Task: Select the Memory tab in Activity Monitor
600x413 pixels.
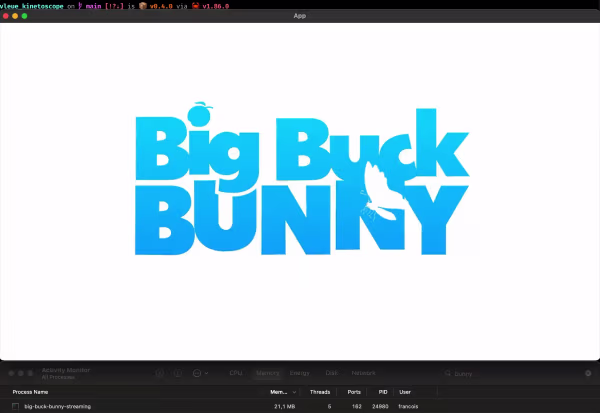Action: pyautogui.click(x=267, y=373)
